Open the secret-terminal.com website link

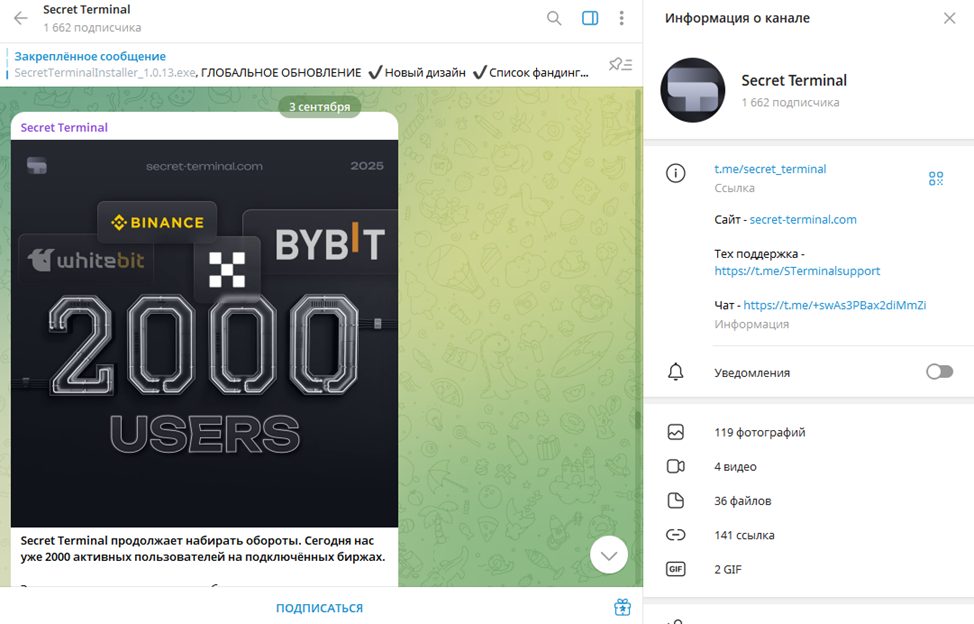pyautogui.click(x=803, y=219)
